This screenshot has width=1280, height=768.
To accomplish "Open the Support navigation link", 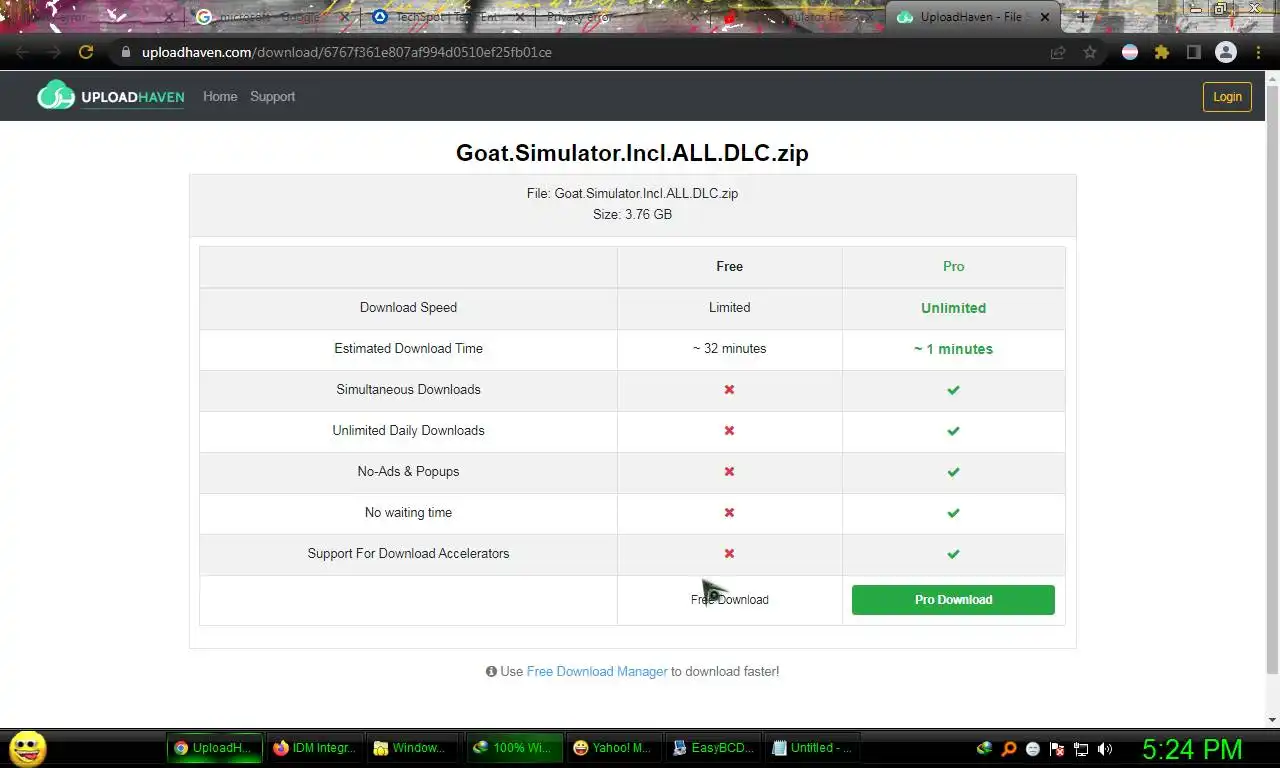I will tap(272, 96).
